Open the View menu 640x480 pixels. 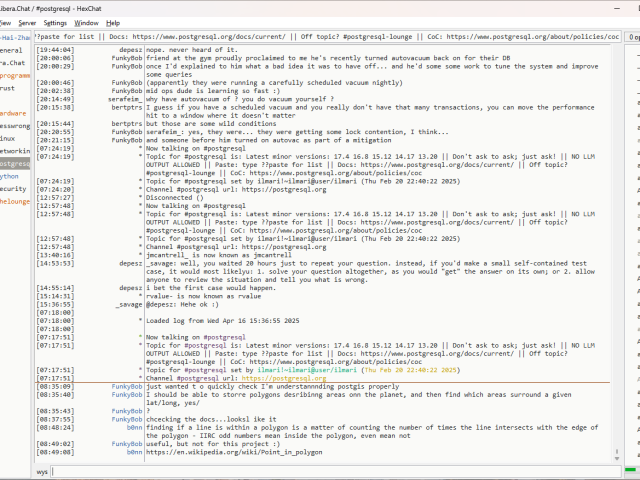(6, 22)
